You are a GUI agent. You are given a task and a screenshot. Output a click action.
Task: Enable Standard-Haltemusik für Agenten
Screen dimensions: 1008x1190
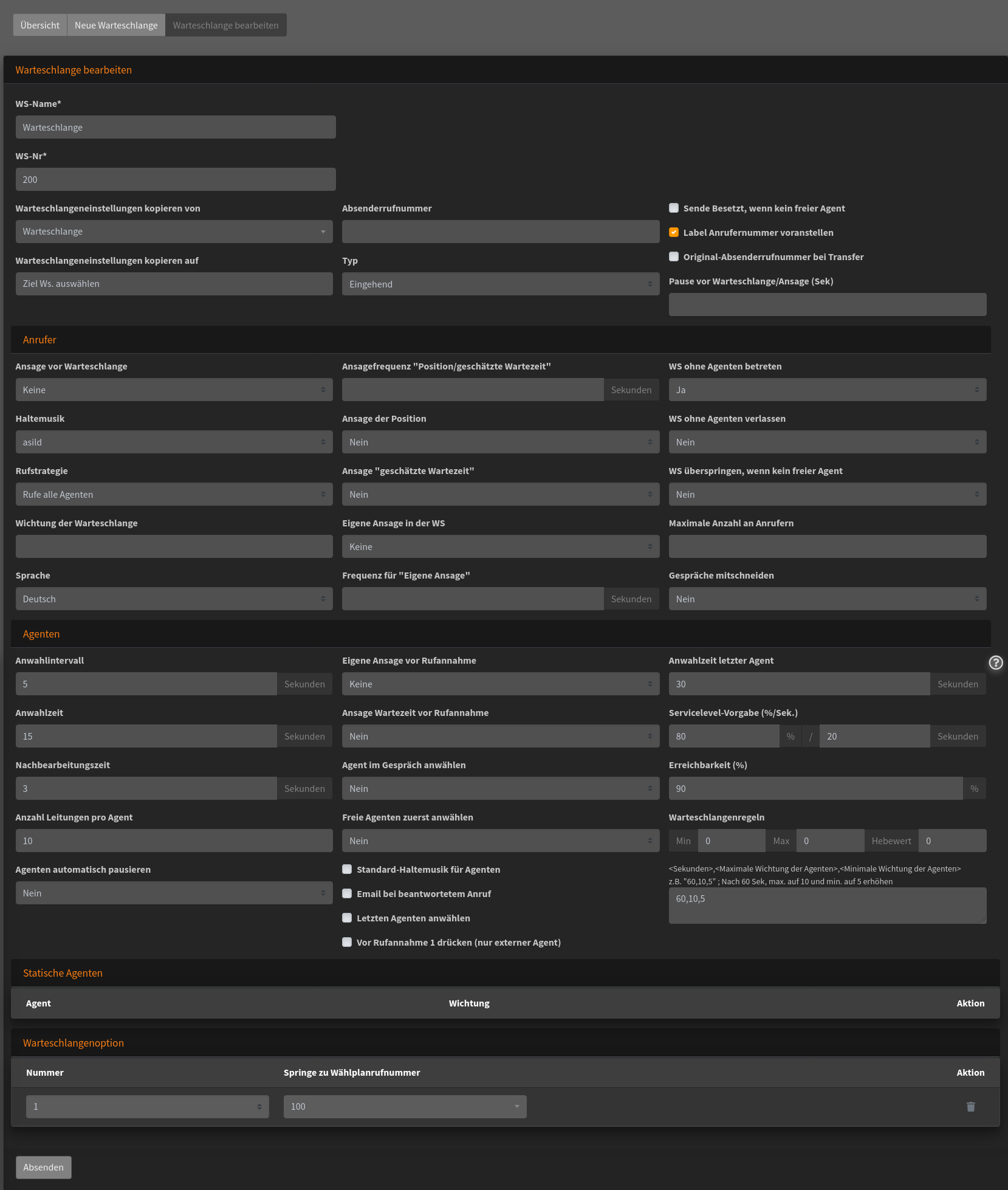tap(347, 869)
